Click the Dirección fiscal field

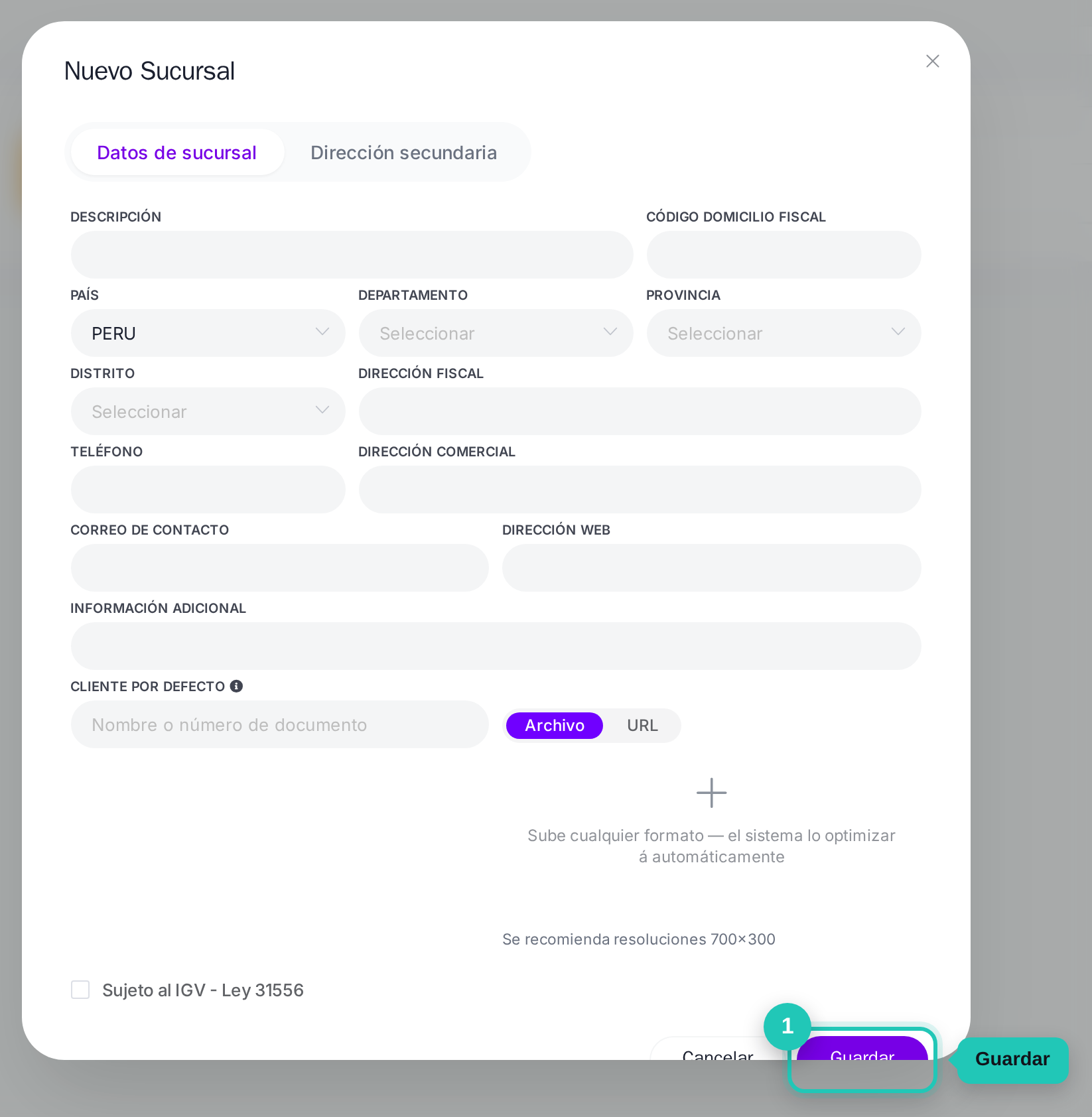pyautogui.click(x=640, y=411)
